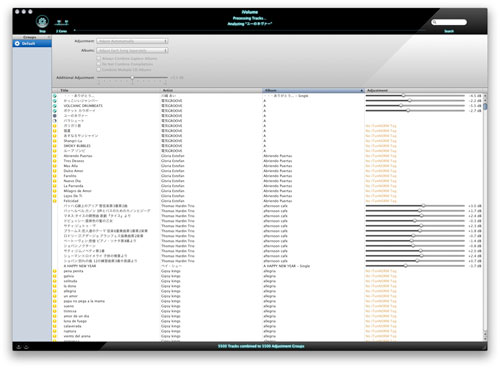Toggle Combine Multiple CD Albums checkbox
The height and width of the screenshot is (368, 500).
(x=99, y=69)
